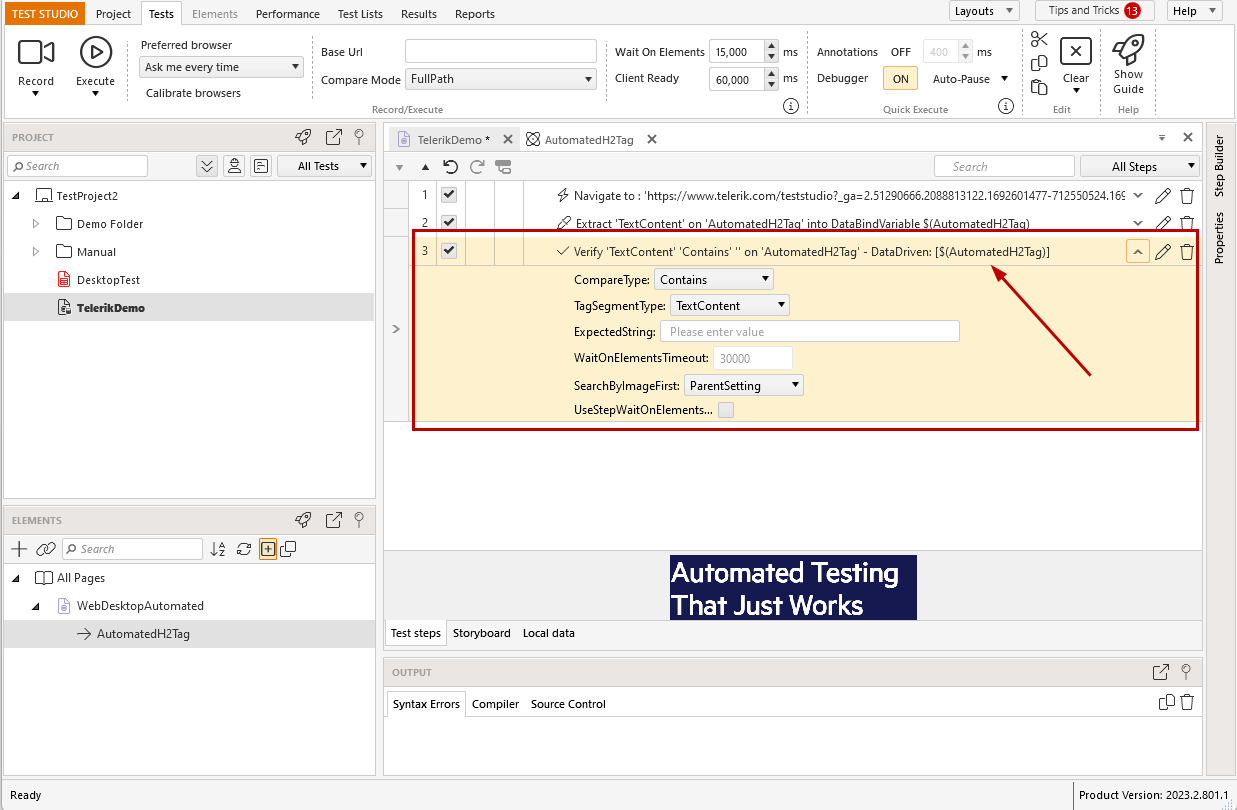Click the Execute play icon
1237x810 pixels.
point(96,52)
